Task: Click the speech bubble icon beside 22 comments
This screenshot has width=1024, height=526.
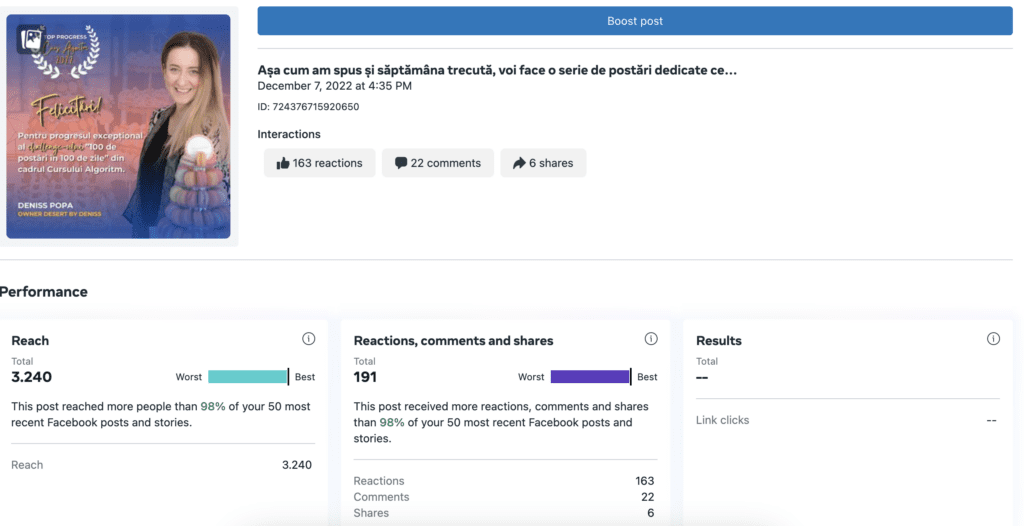Action: coord(401,163)
